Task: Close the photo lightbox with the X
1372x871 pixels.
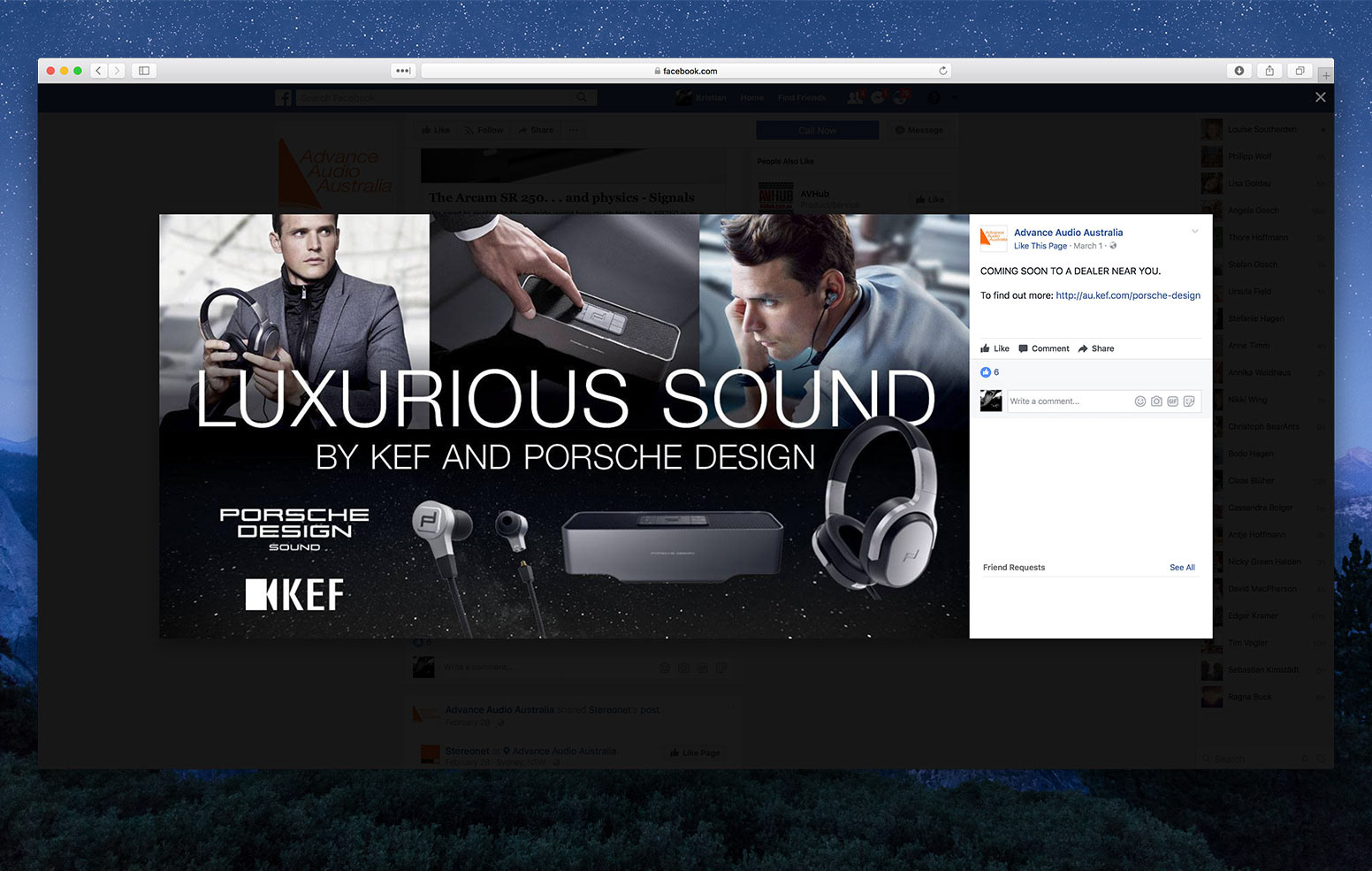Action: 1320,97
